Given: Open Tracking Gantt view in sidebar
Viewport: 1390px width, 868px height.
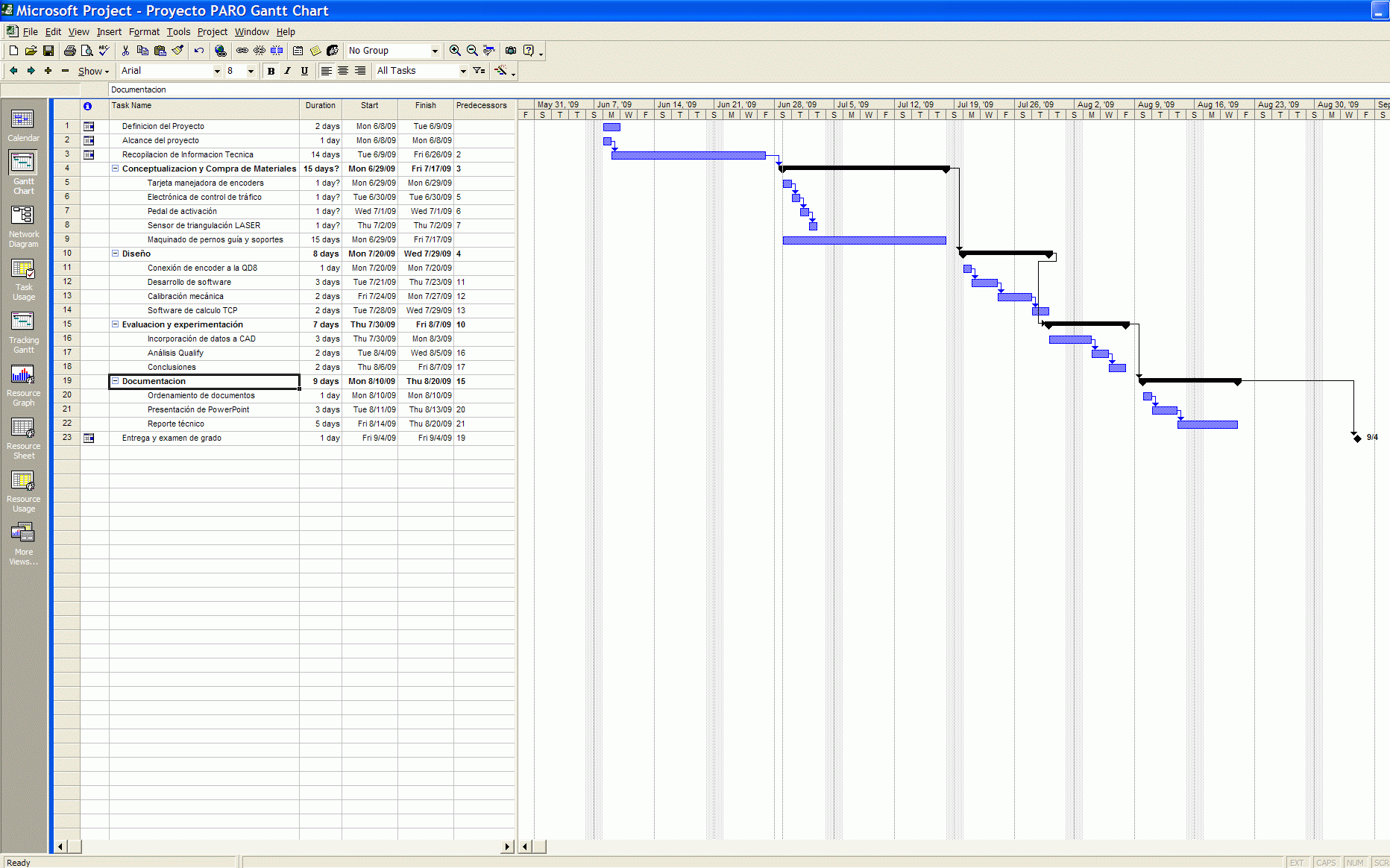Looking at the screenshot, I should [x=23, y=332].
